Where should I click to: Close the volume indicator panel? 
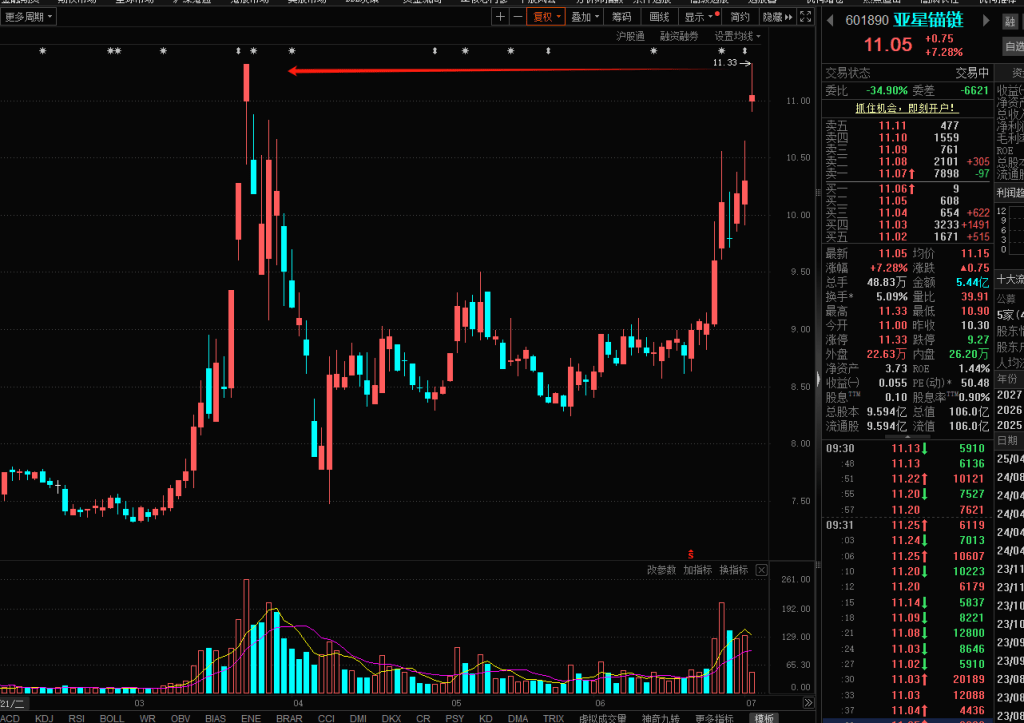761,570
